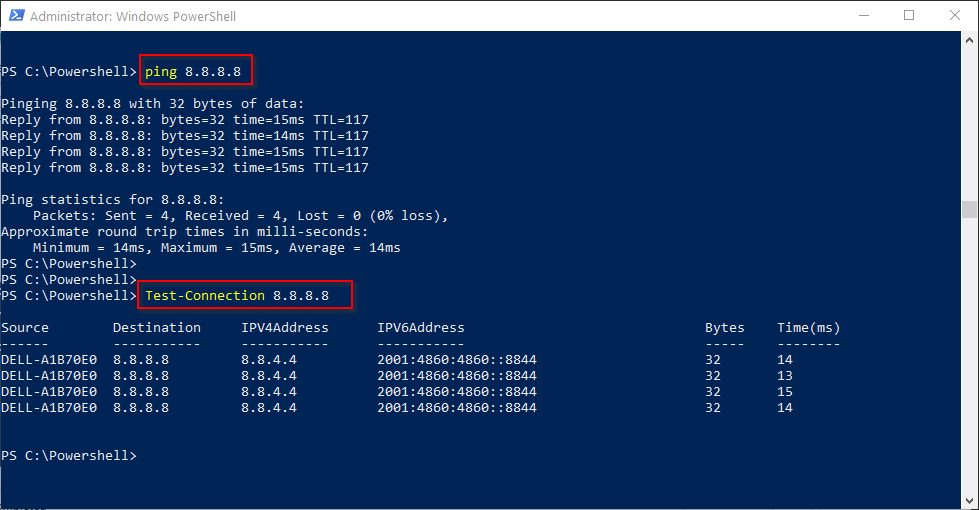Click the highlighted 'ping 8.8.8.8' command
979x510 pixels.
(195, 71)
